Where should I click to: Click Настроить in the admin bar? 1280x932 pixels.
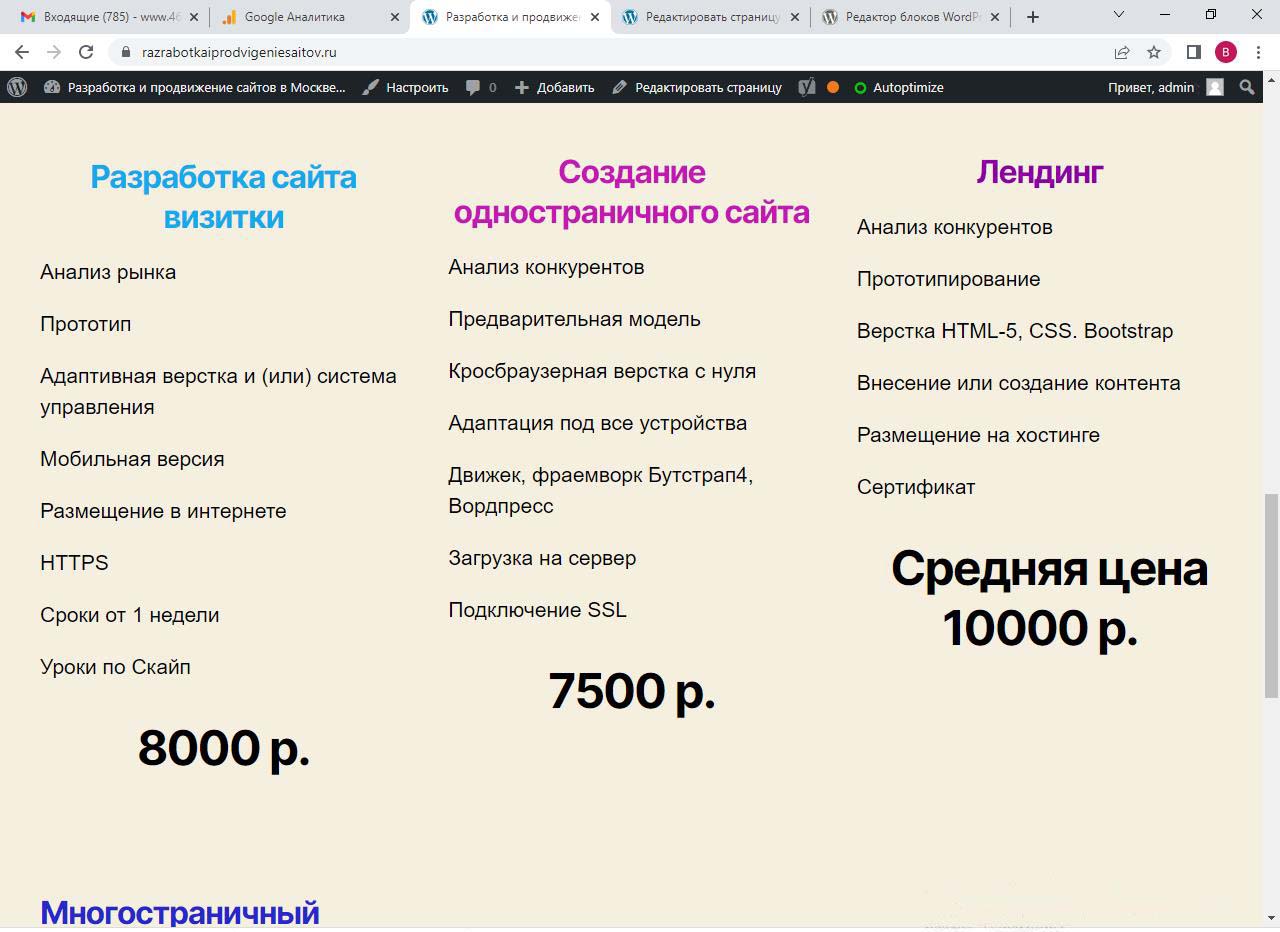coord(405,87)
